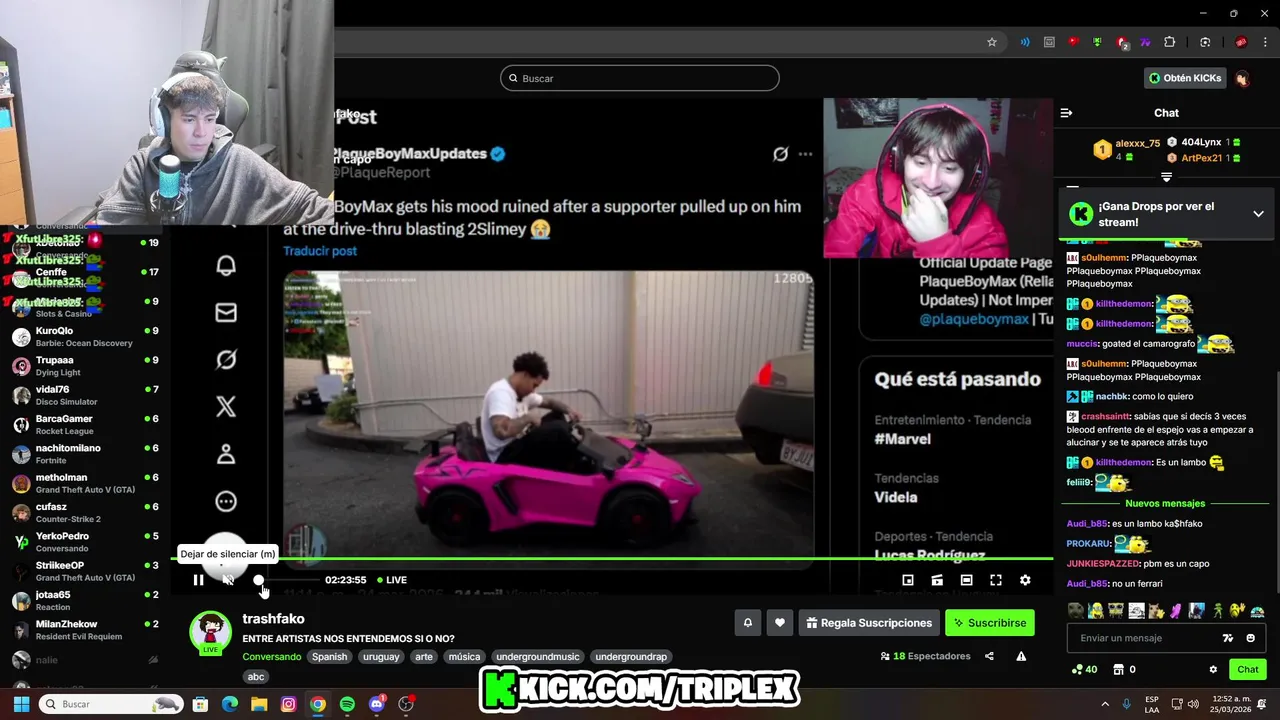Select the undergroundmusic tag
This screenshot has width=1280, height=720.
[538, 657]
